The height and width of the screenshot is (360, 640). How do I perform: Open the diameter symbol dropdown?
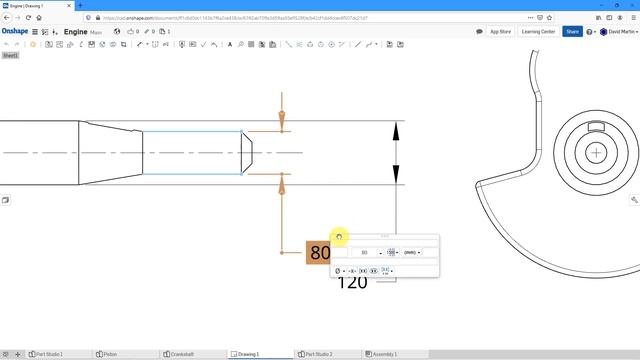click(x=340, y=271)
